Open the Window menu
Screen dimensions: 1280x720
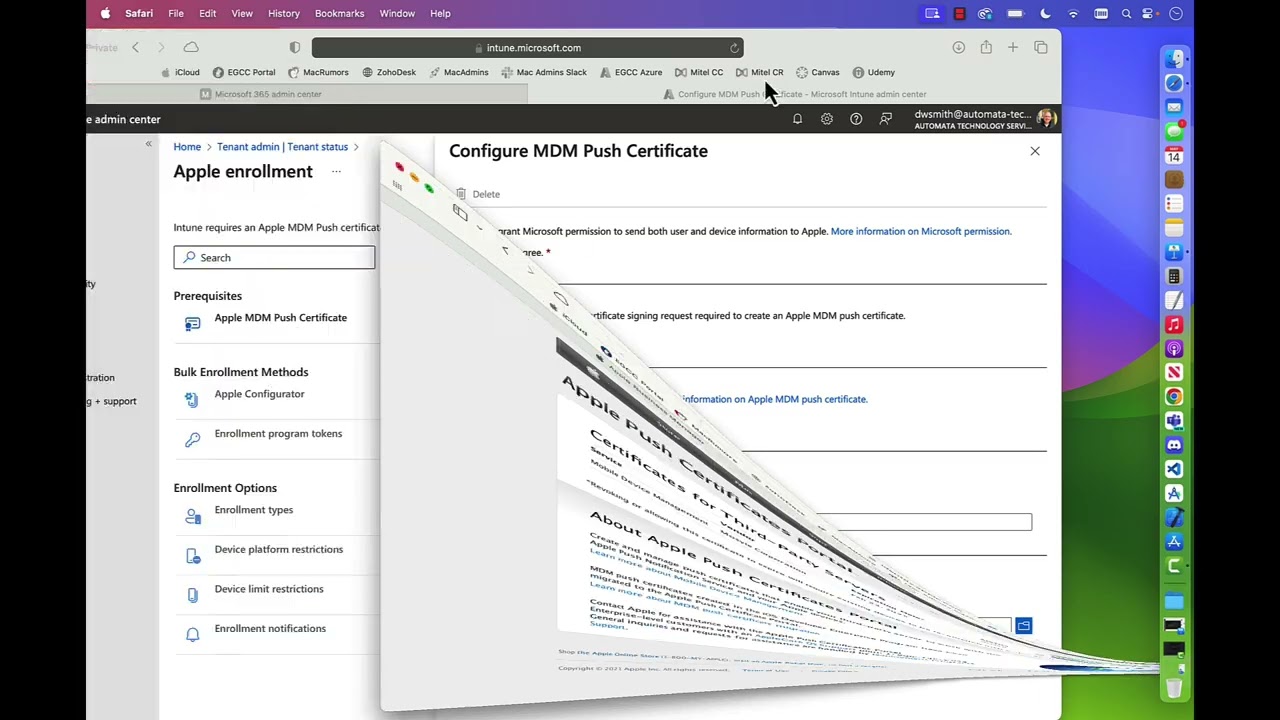tap(397, 13)
